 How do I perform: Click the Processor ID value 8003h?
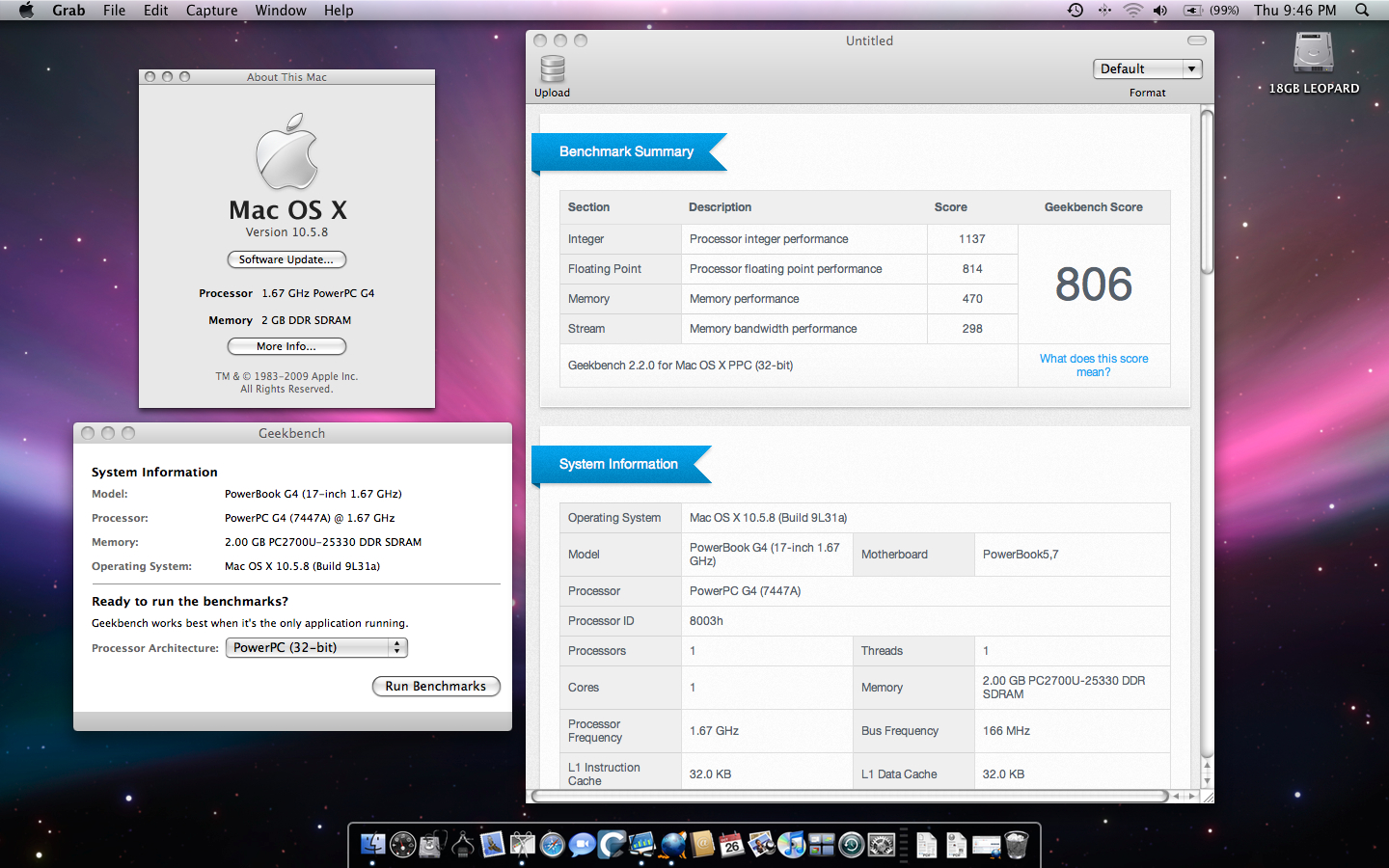[x=706, y=621]
